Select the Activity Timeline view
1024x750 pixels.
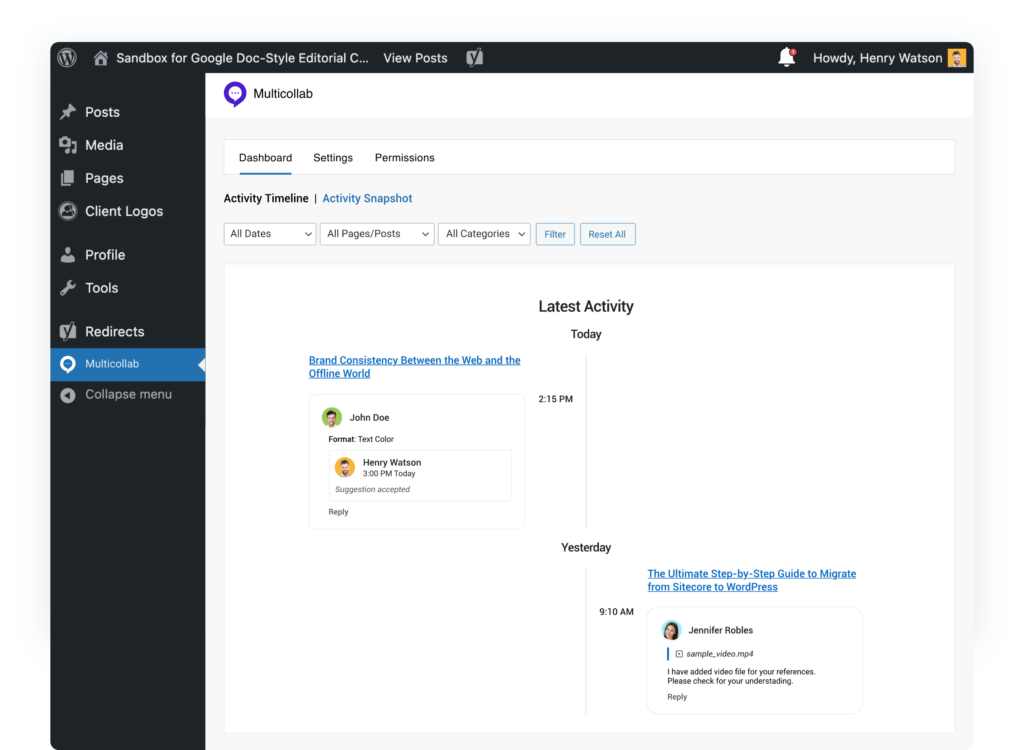point(266,198)
